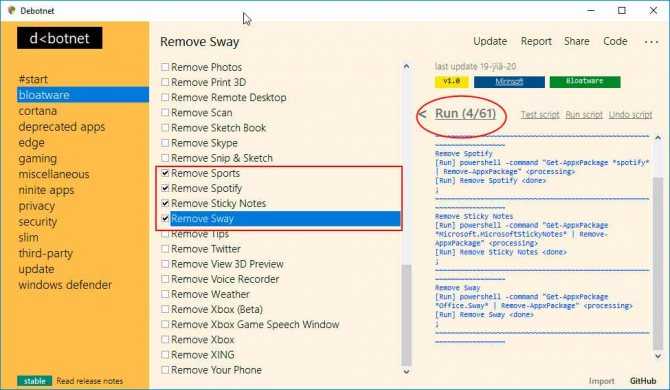The image size is (670, 390).
Task: Select the bloatware category
Action: pyautogui.click(x=83, y=95)
